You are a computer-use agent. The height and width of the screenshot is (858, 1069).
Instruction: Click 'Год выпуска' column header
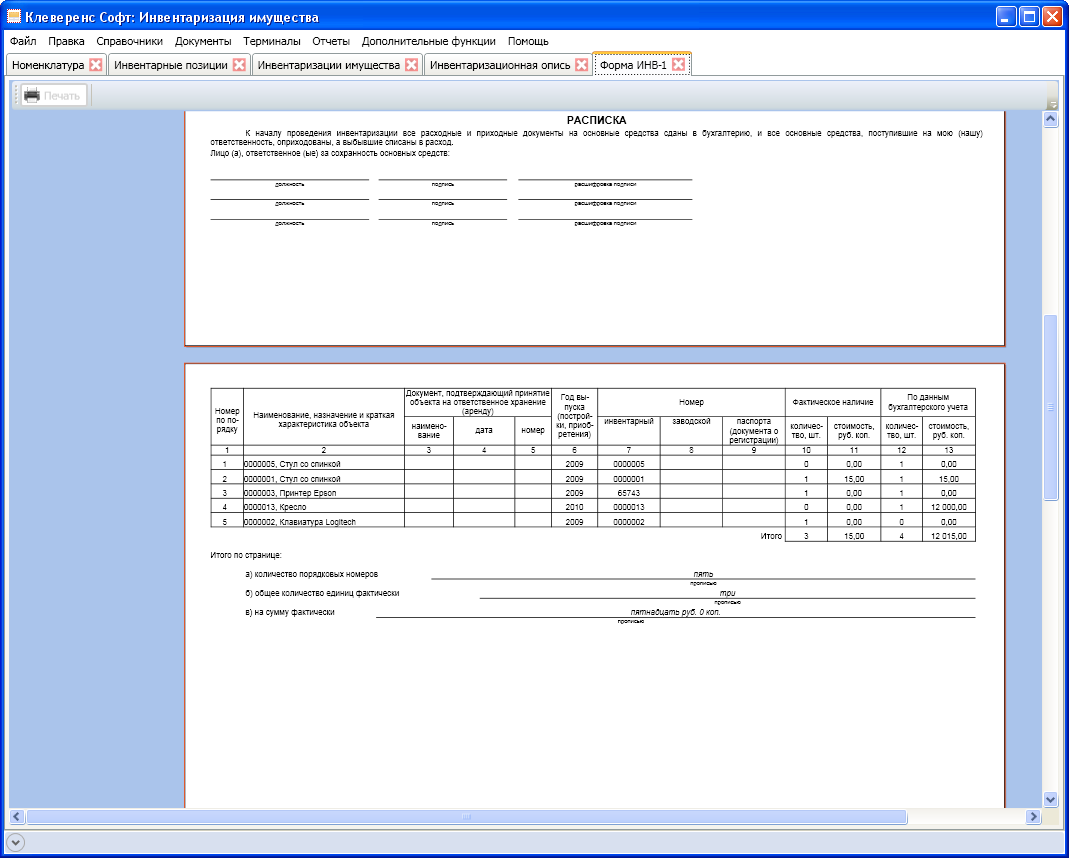574,416
